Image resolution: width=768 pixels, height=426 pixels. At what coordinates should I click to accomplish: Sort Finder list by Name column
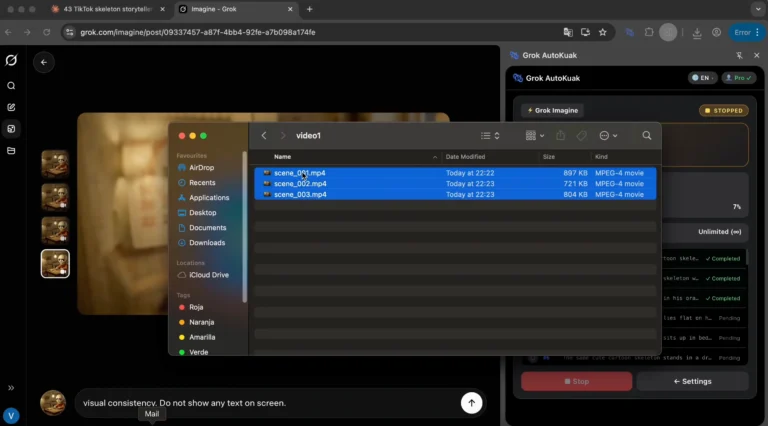tap(283, 157)
